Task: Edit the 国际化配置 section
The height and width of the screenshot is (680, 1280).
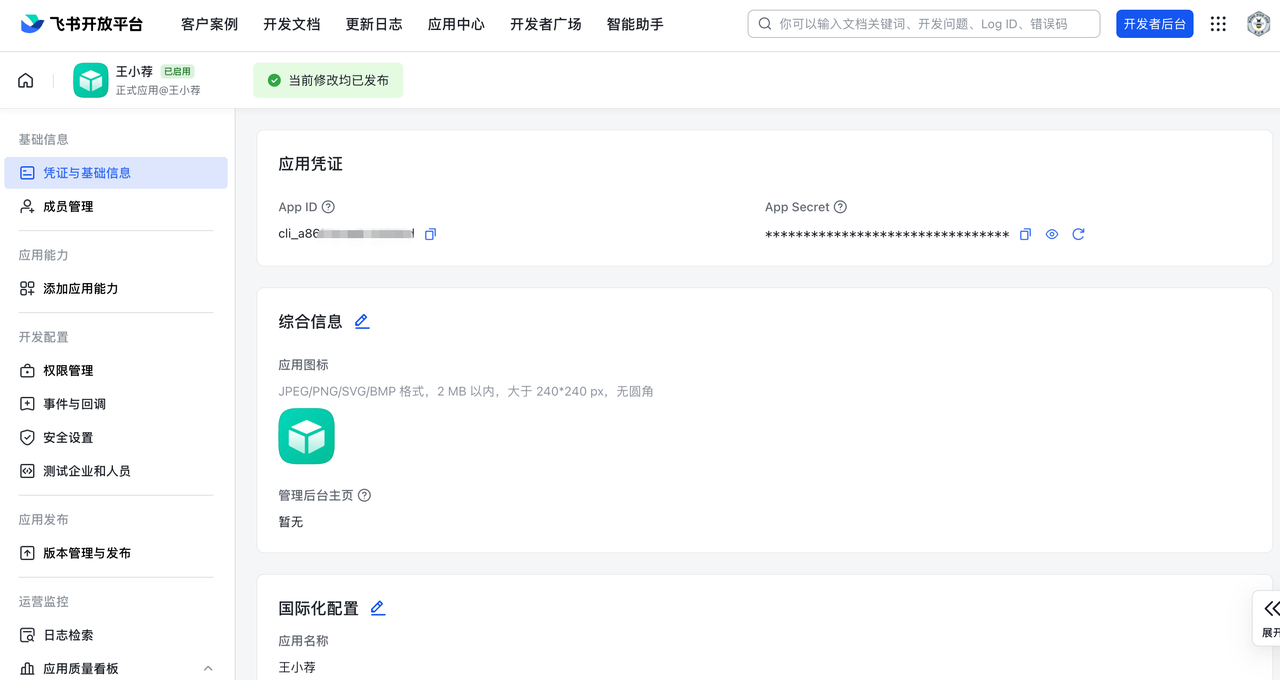Action: (x=377, y=608)
